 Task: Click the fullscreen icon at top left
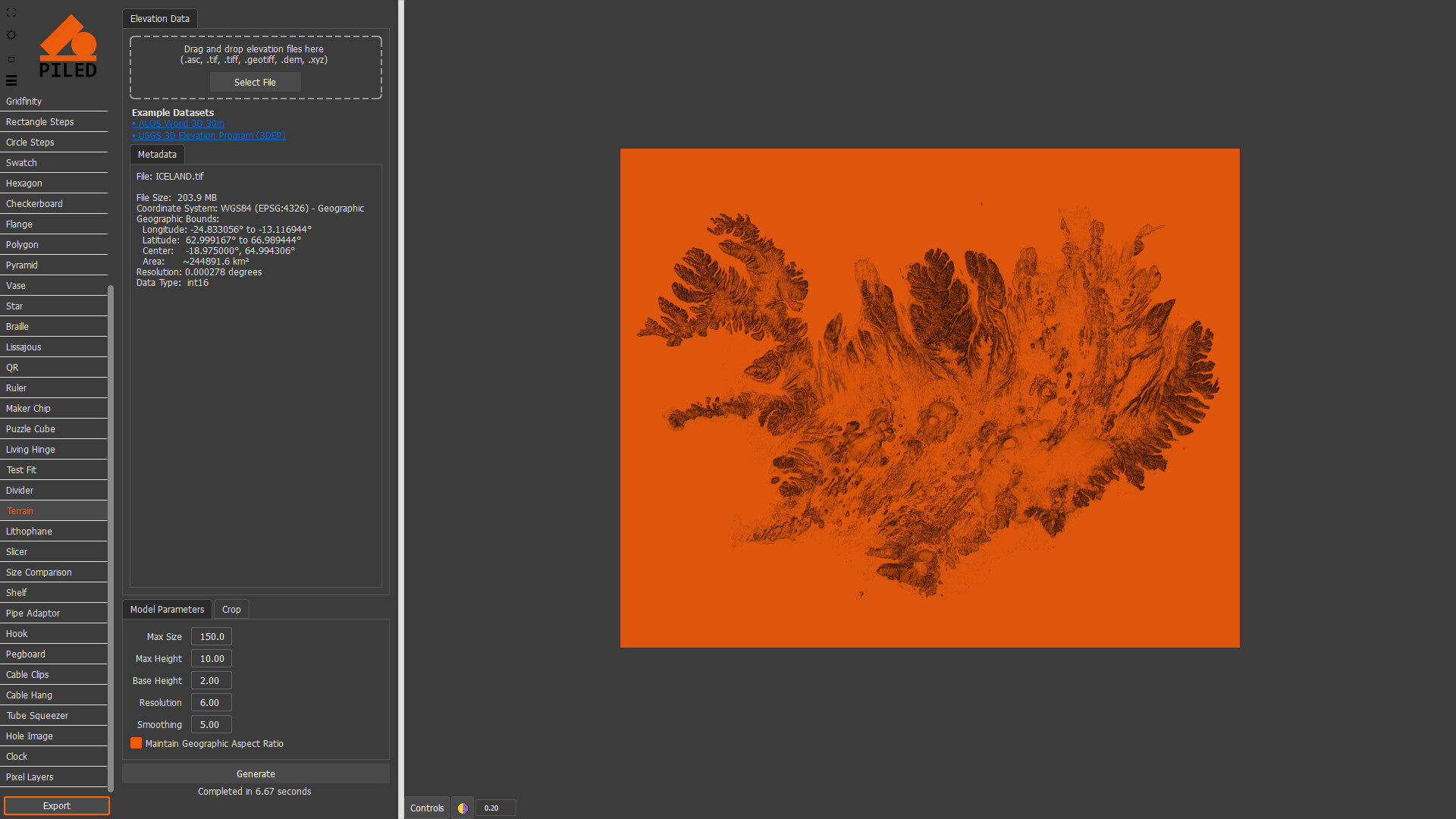coord(11,12)
